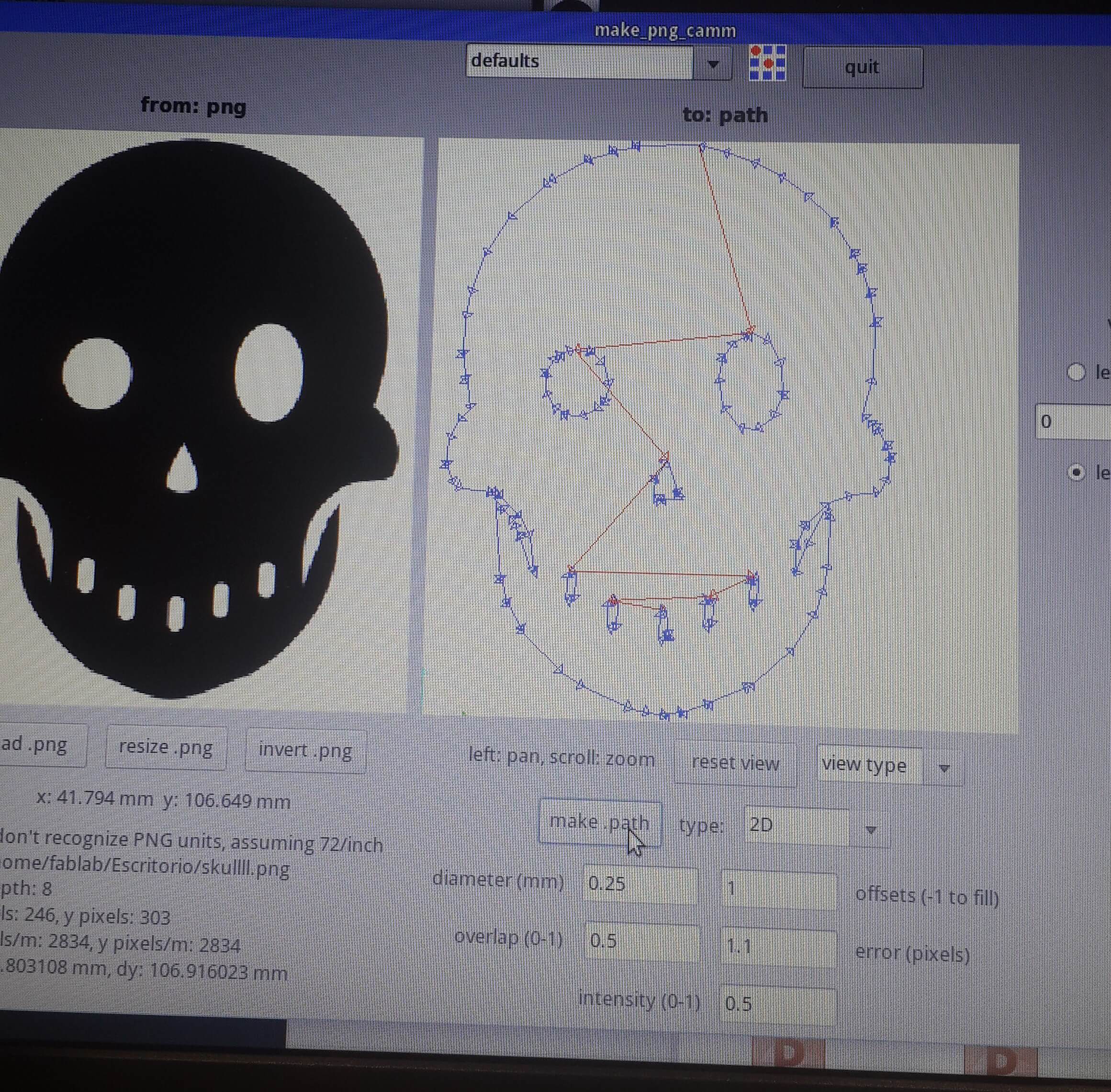
Task: Invert the loaded PNG image
Action: pos(305,750)
